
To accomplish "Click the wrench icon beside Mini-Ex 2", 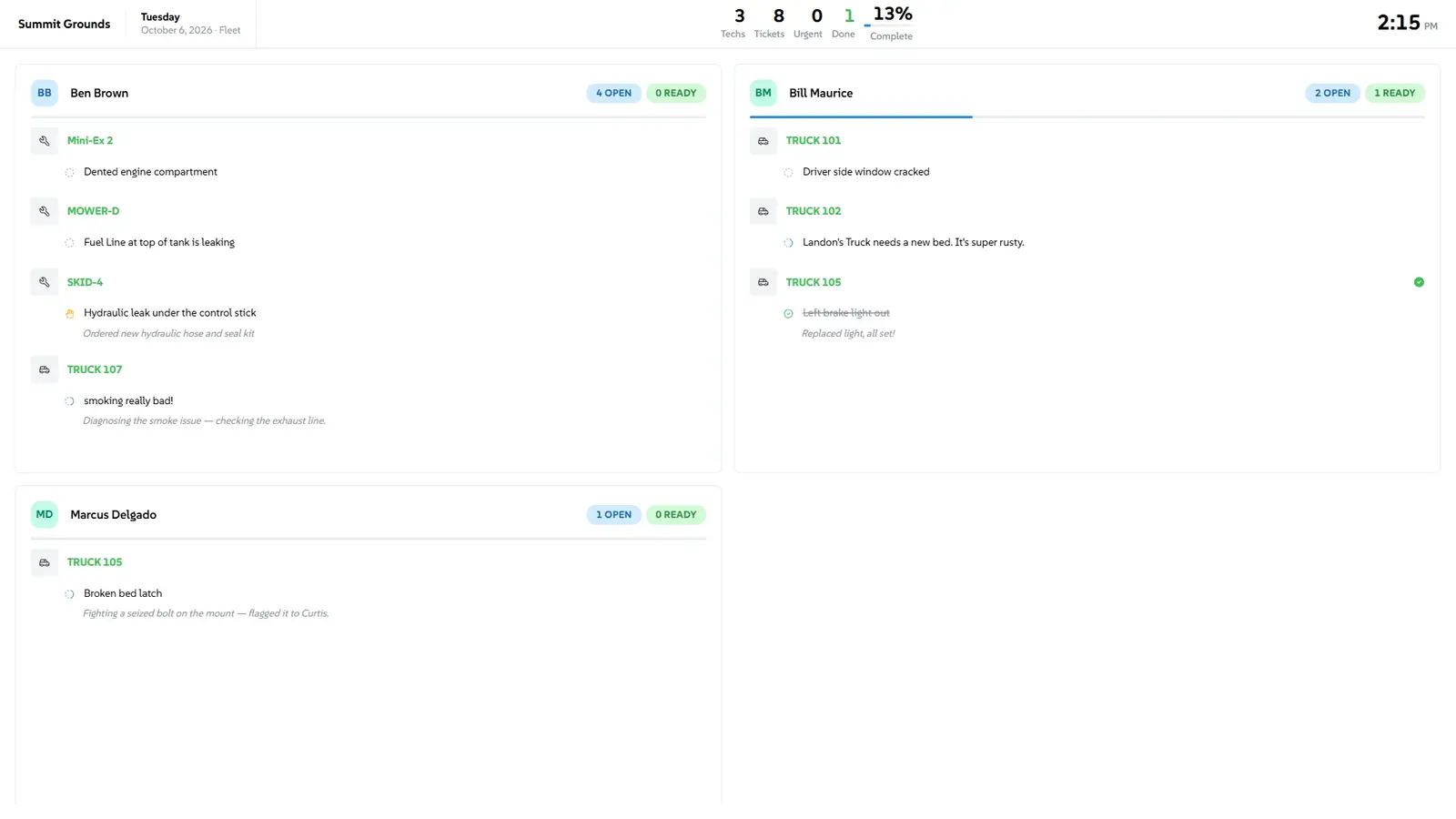I will [44, 141].
